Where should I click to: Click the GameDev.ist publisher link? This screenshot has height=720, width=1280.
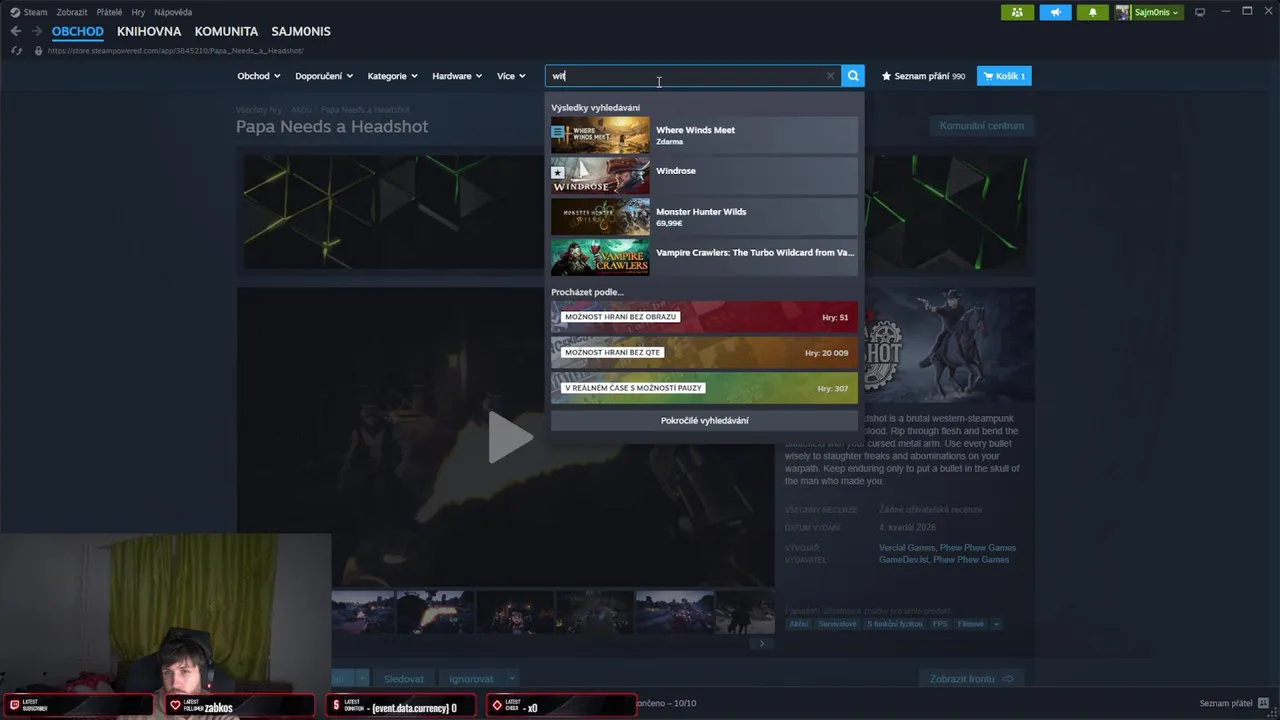[903, 560]
